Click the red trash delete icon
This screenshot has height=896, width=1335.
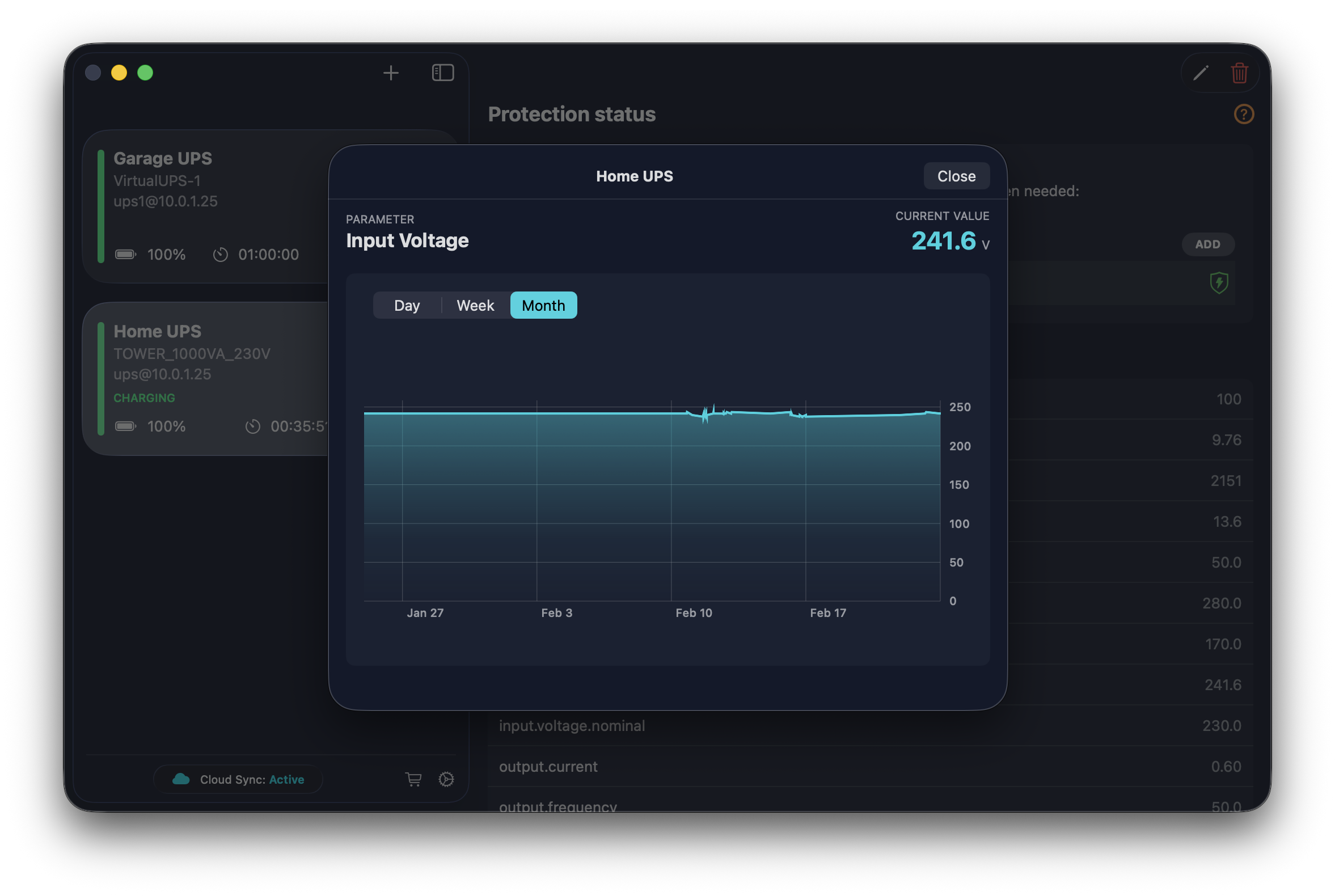tap(1239, 73)
